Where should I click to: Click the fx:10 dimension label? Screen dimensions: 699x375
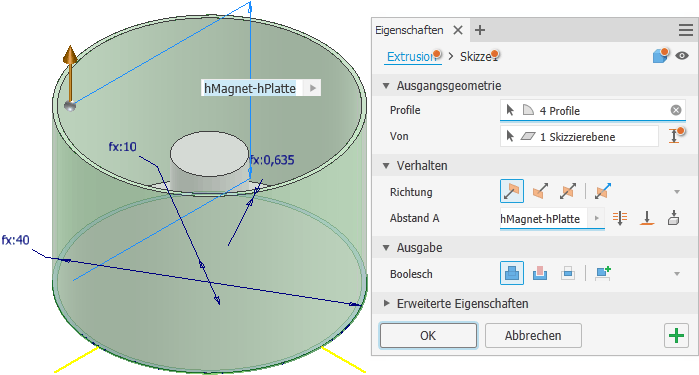pyautogui.click(x=123, y=147)
